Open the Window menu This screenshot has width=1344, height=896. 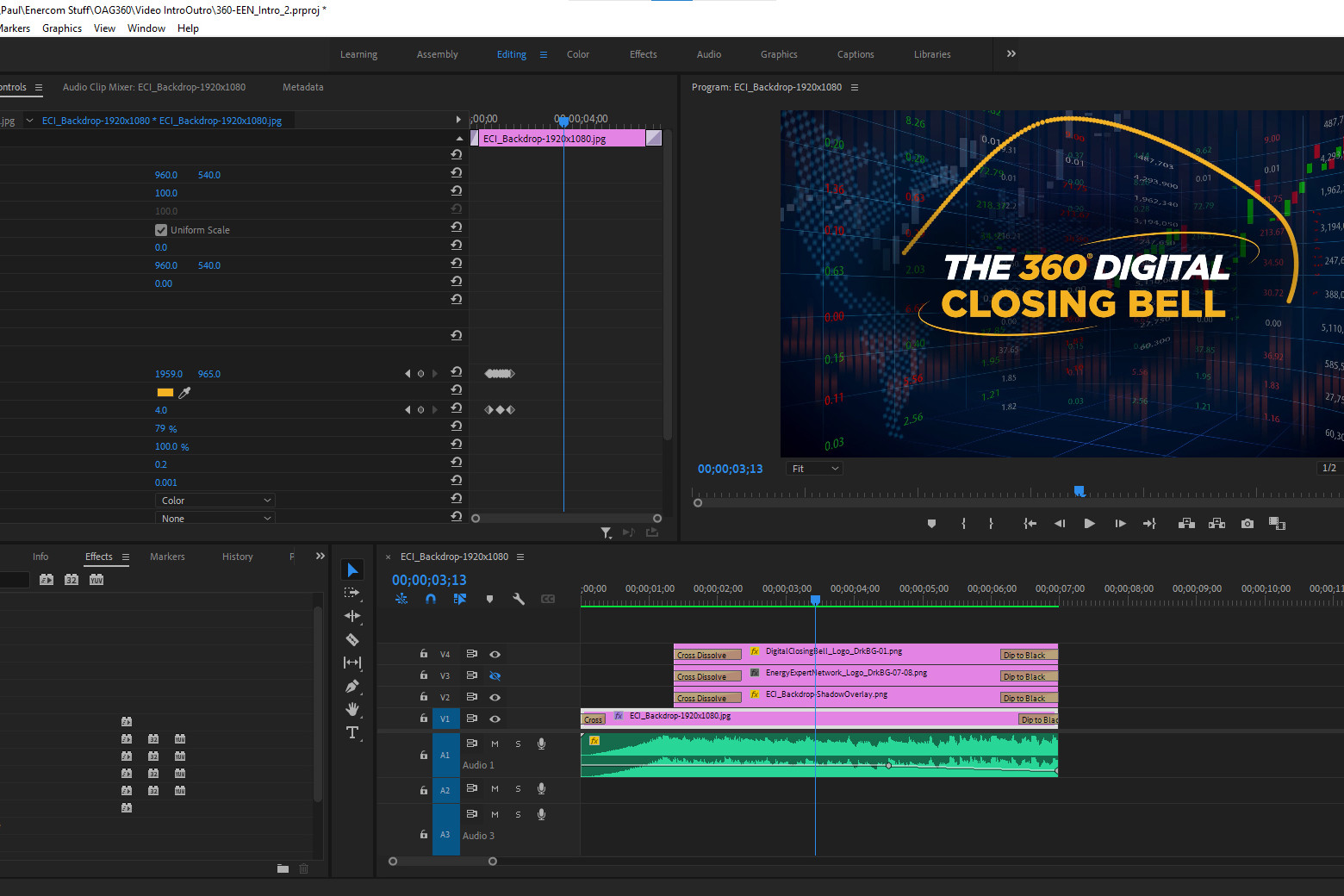coord(146,28)
